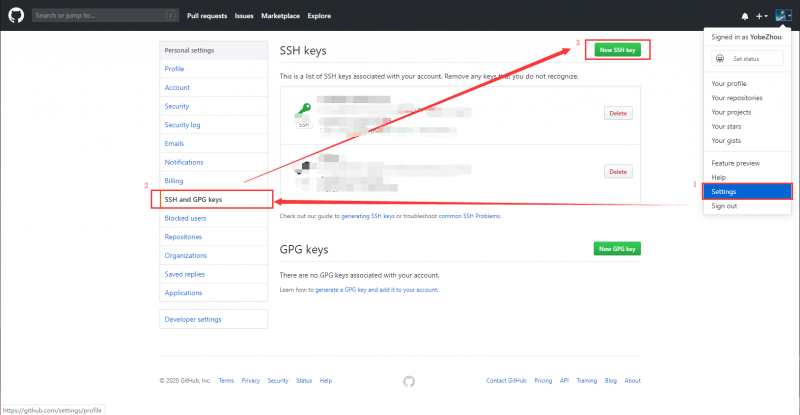Open the API footer link
Viewport: 800px width, 415px height.
click(564, 381)
